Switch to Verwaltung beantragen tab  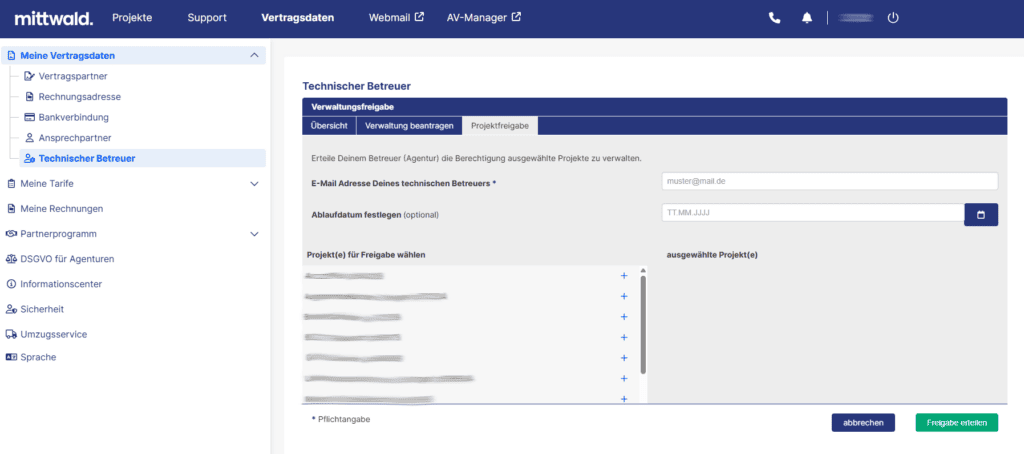point(409,126)
